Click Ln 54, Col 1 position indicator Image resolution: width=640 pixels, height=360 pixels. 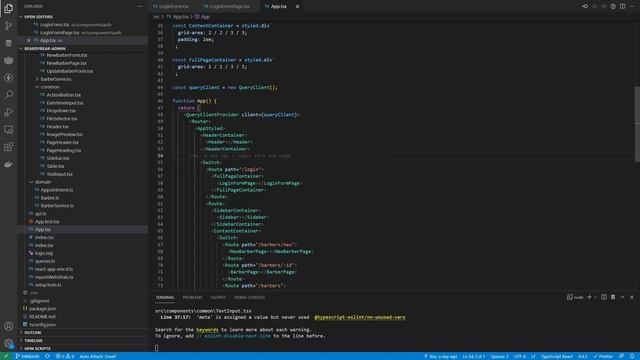(474, 356)
